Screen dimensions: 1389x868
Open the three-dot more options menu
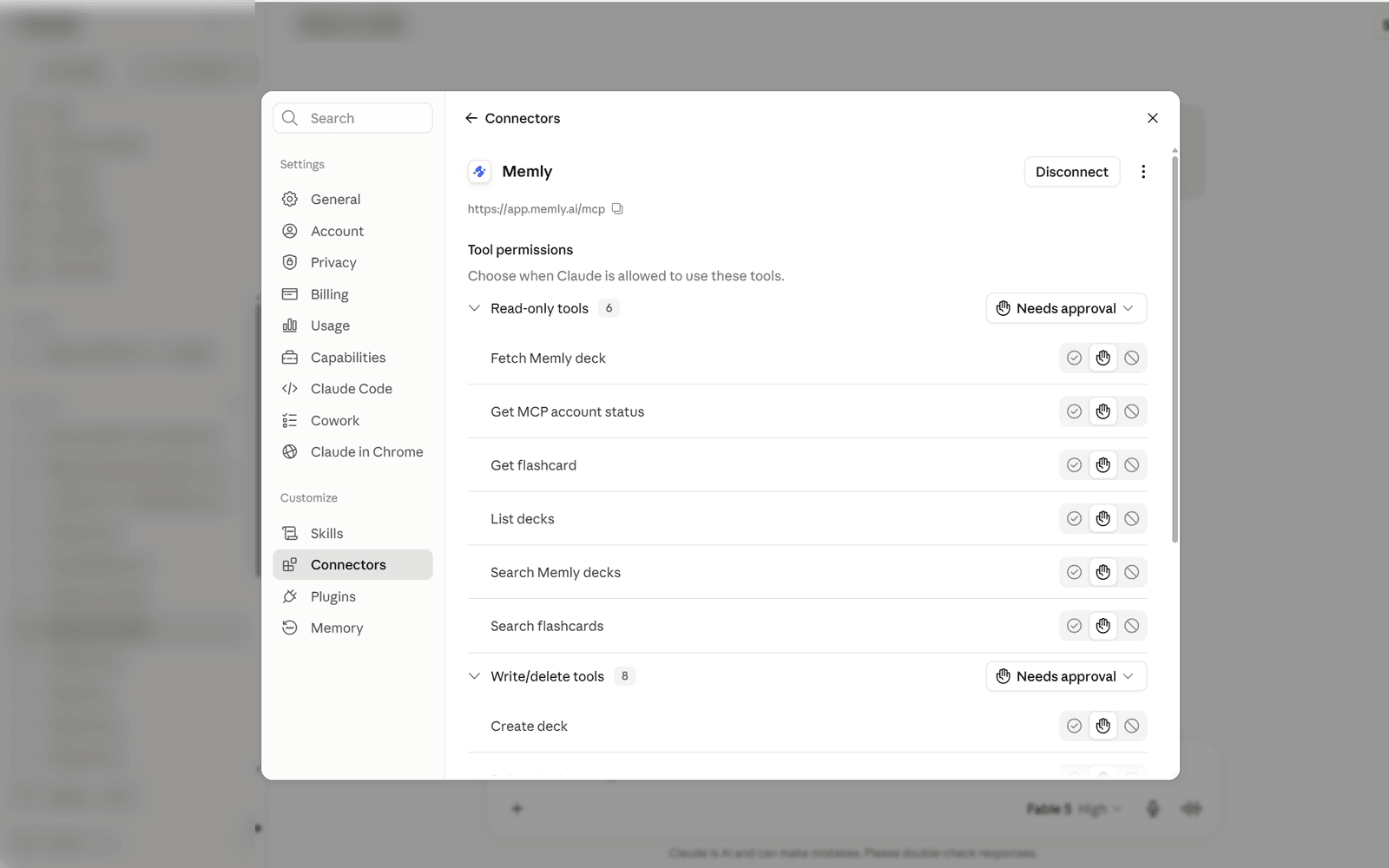1143,172
